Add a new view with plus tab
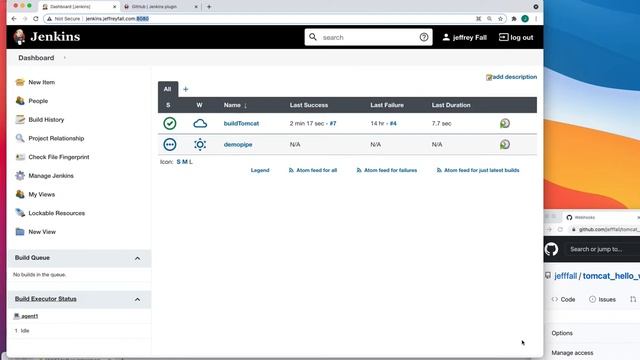640x360 pixels. (186, 89)
